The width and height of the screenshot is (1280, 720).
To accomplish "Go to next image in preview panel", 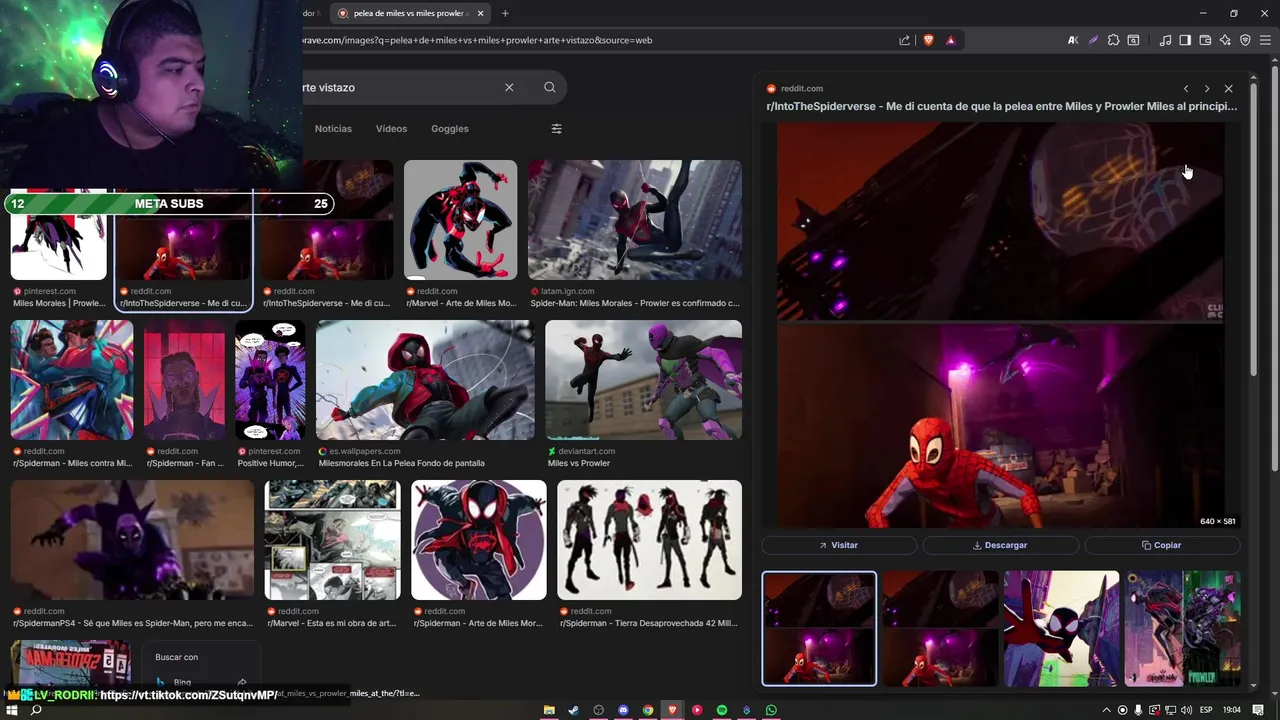I will click(1207, 89).
